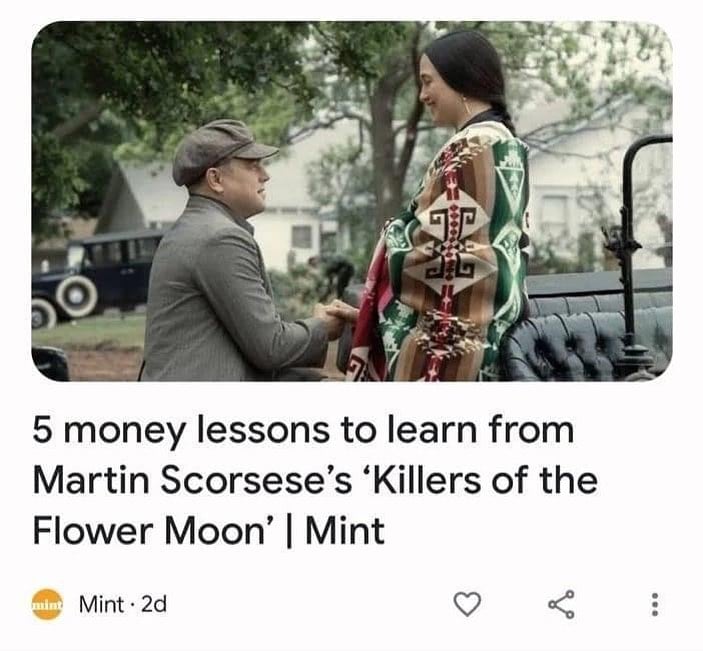Open the three-dot more options menu
This screenshot has height=651, width=703.
654,604
